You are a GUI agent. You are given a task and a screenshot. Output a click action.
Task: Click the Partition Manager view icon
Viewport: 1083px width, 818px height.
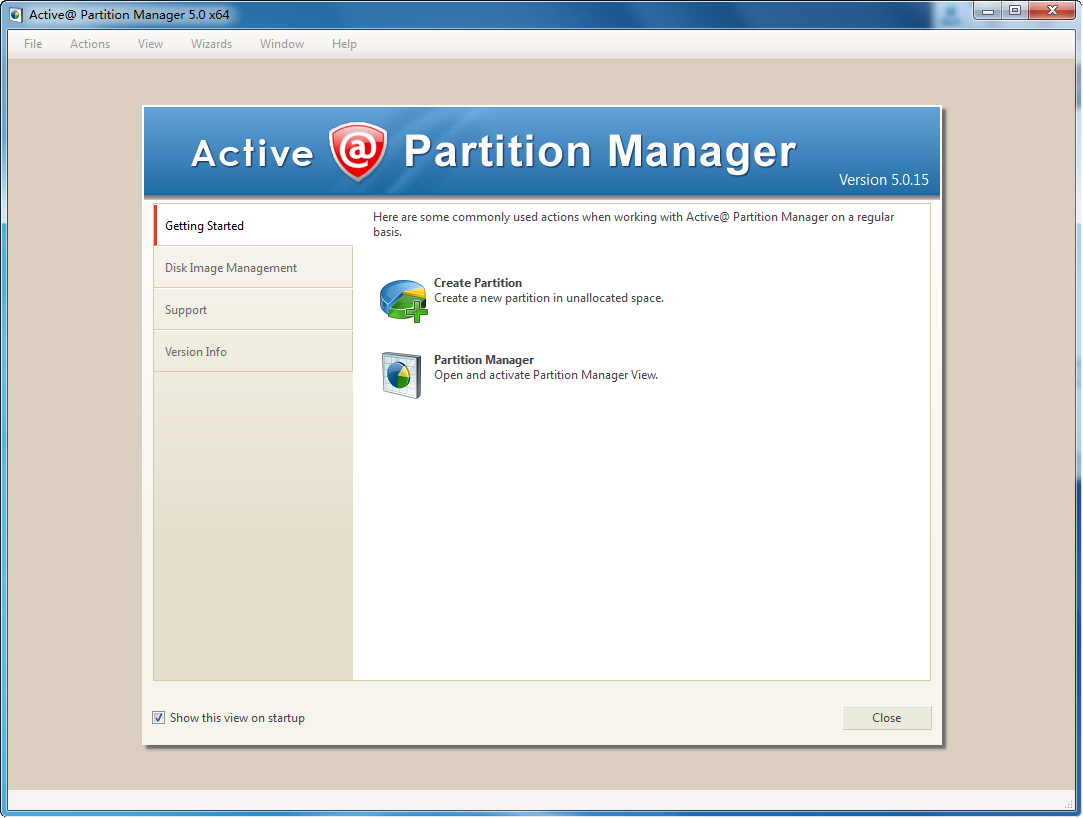[401, 375]
